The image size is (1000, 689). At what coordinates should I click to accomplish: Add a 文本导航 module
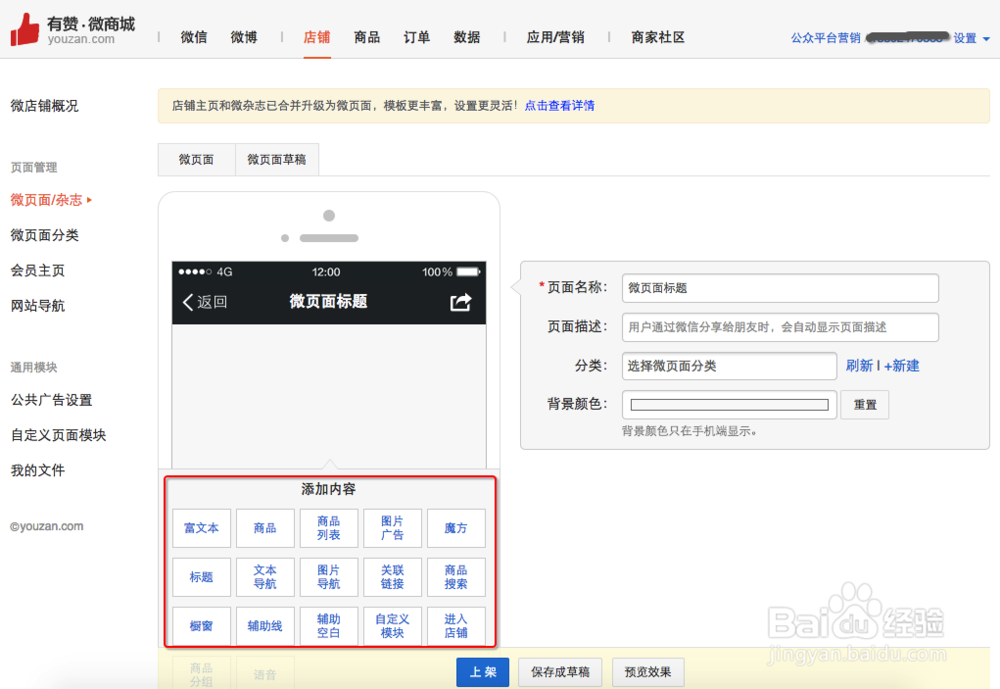click(x=265, y=577)
